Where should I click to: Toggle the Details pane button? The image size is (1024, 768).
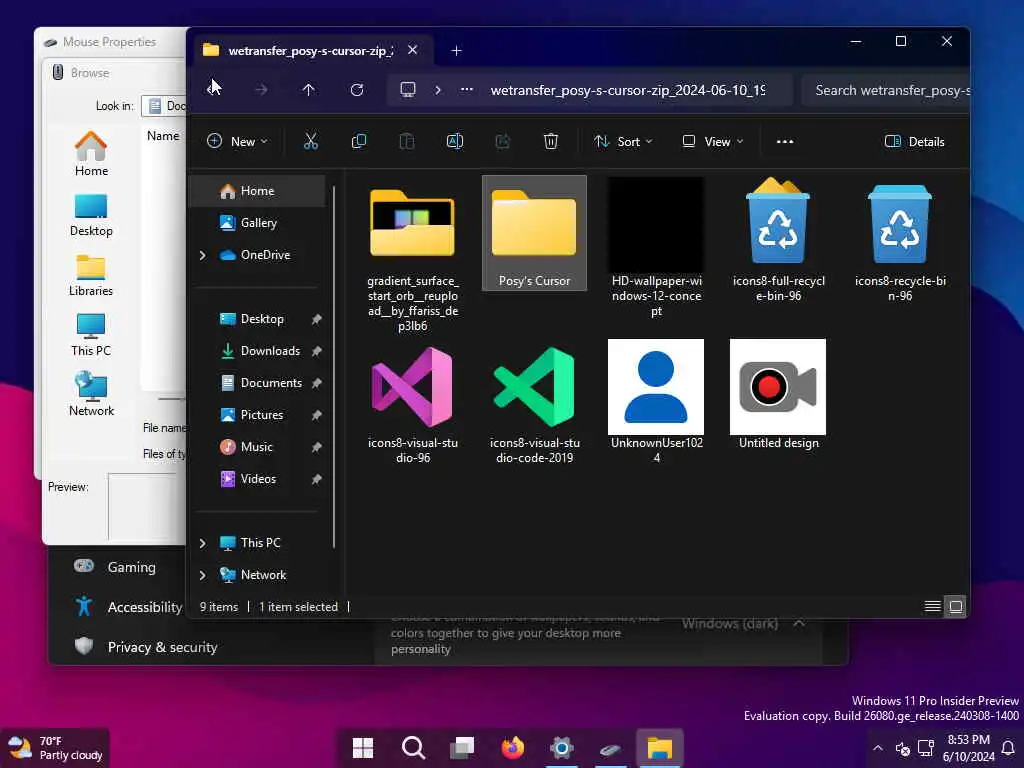[914, 141]
